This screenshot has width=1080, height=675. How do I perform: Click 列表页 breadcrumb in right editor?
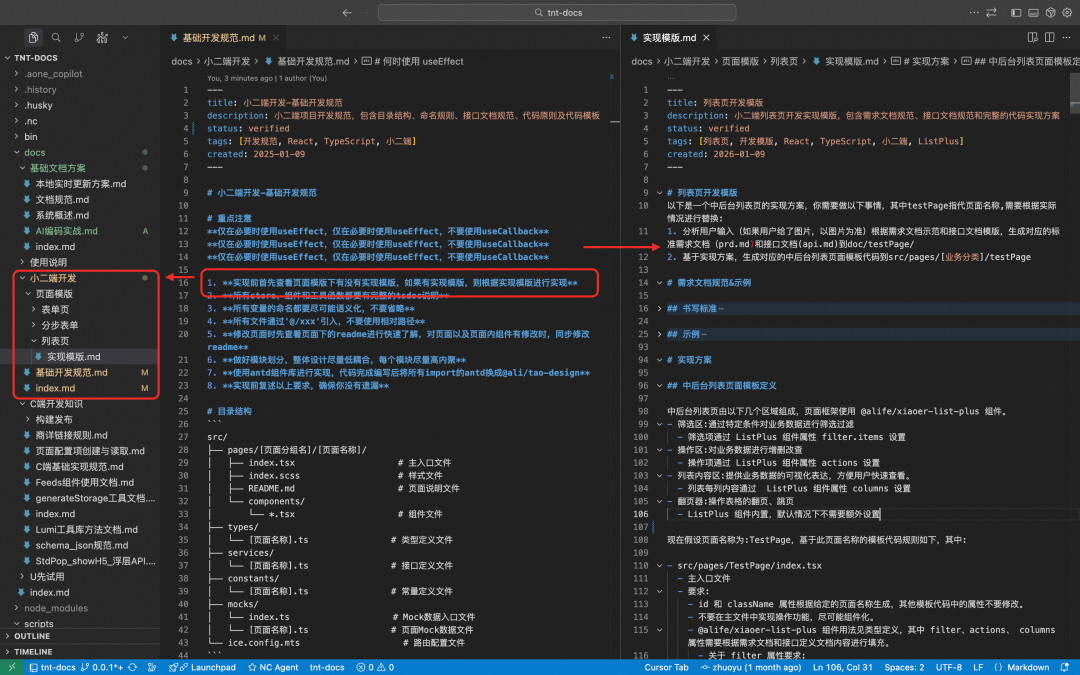click(784, 61)
